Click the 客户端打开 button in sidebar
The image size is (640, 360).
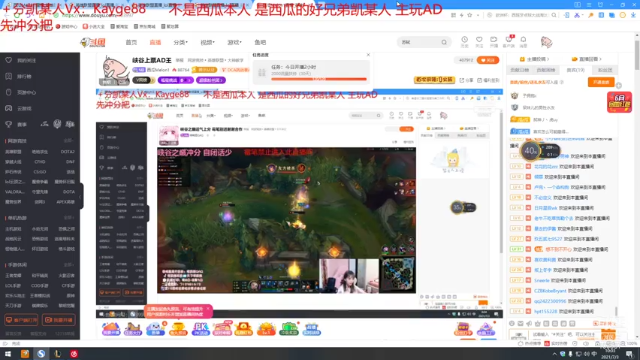coord(21,320)
